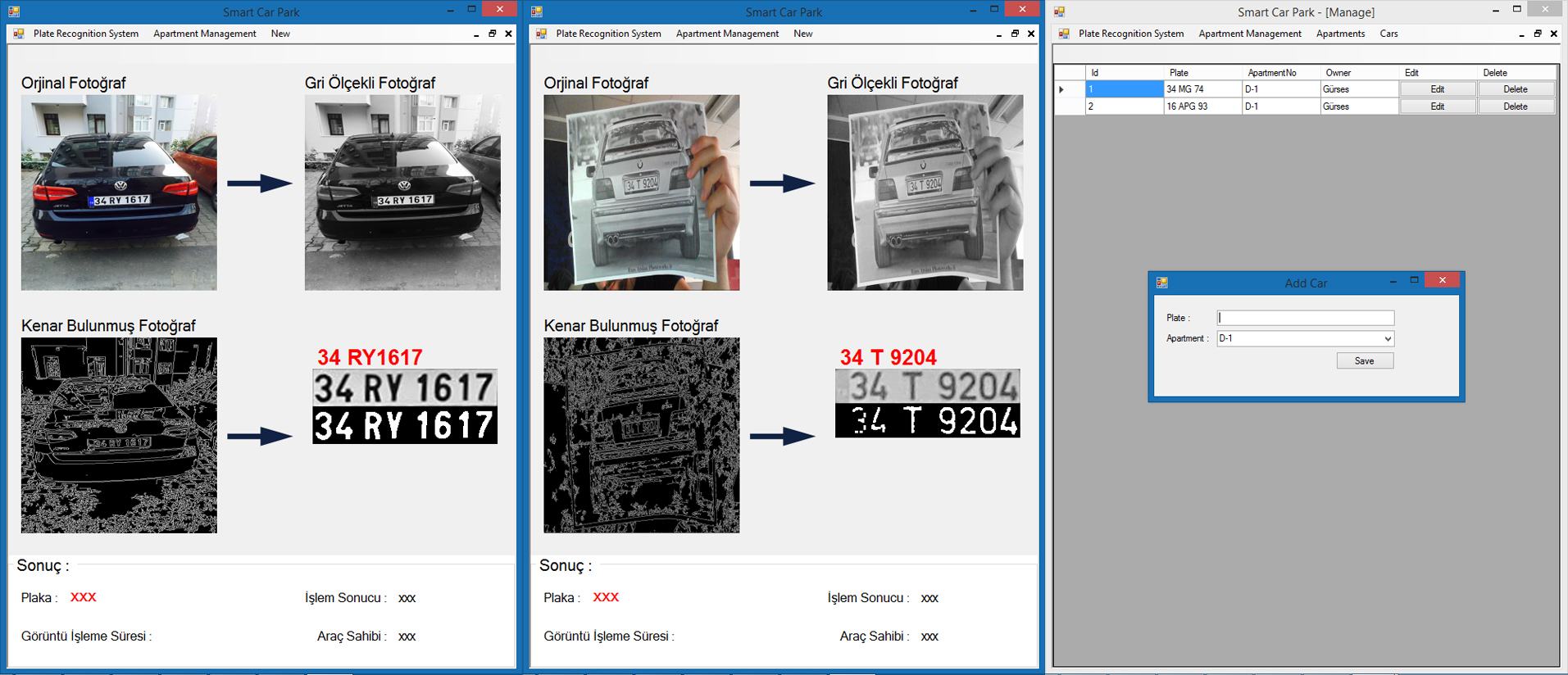Click Add Car dialog title bar icon

1161,283
